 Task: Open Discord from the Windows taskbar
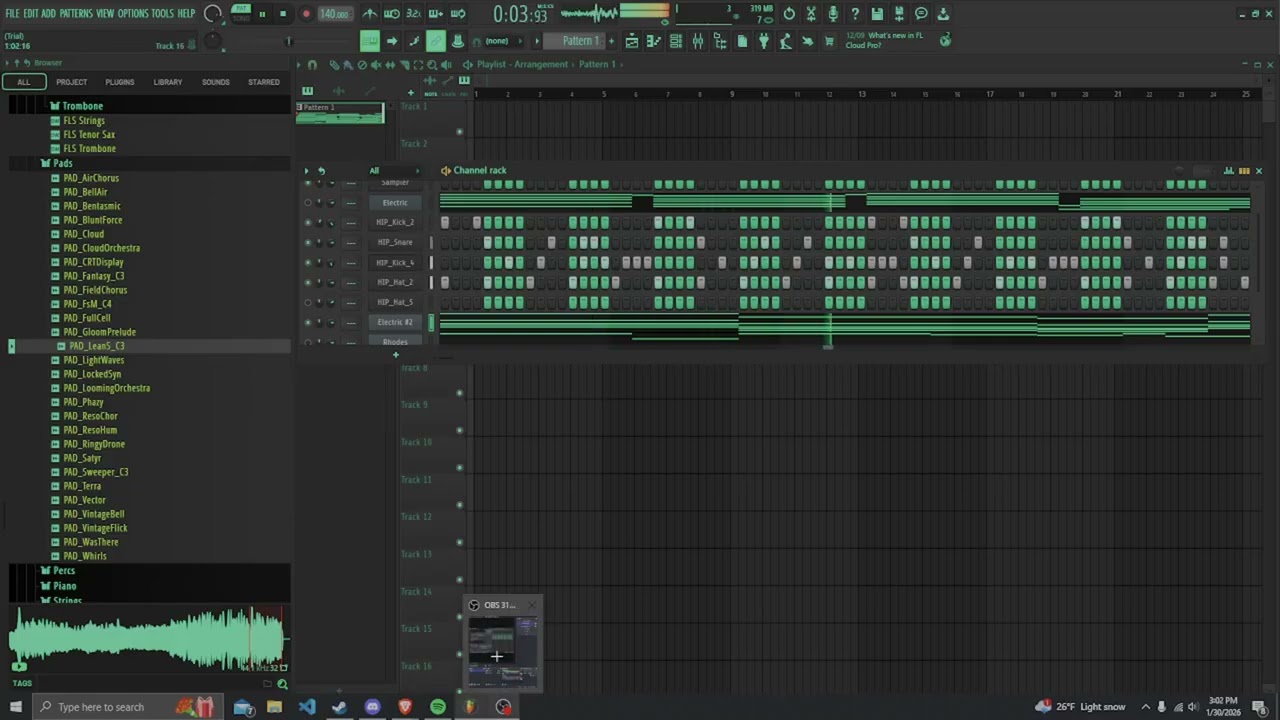tap(372, 707)
